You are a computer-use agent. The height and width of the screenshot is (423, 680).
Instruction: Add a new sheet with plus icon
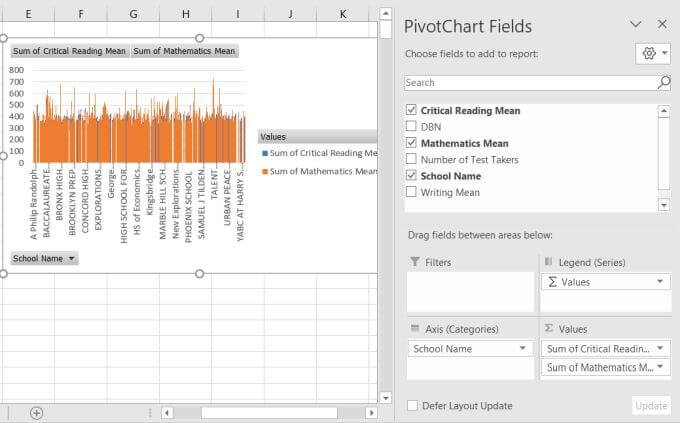coord(37,412)
